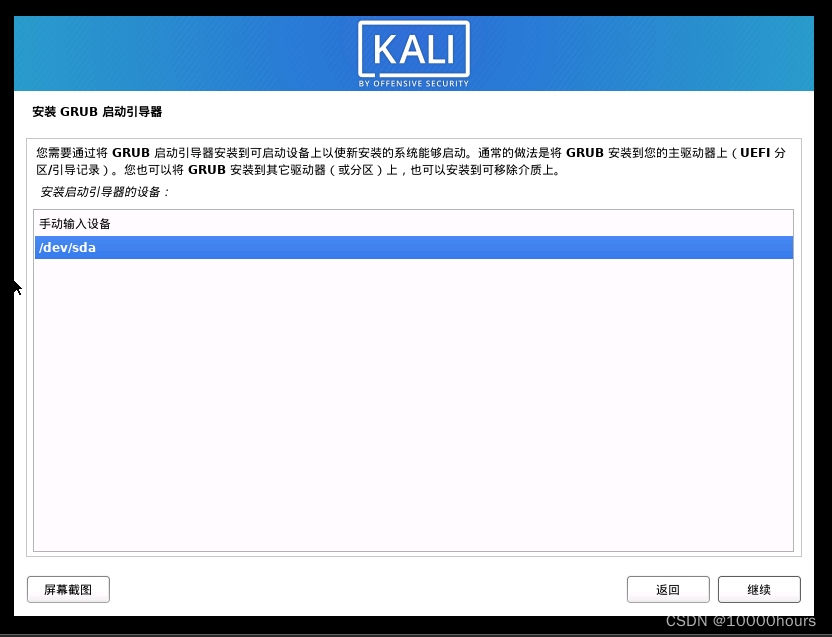Image resolution: width=832 pixels, height=637 pixels.
Task: Take a screenshot with the 屏幕截图 button
Action: click(68, 589)
